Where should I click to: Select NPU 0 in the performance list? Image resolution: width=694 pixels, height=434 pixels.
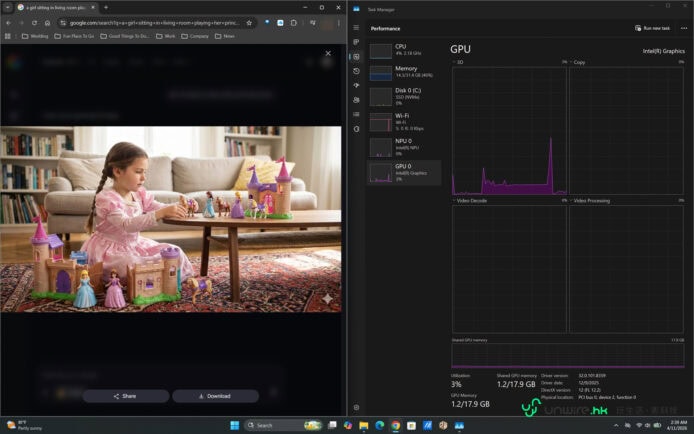point(404,147)
